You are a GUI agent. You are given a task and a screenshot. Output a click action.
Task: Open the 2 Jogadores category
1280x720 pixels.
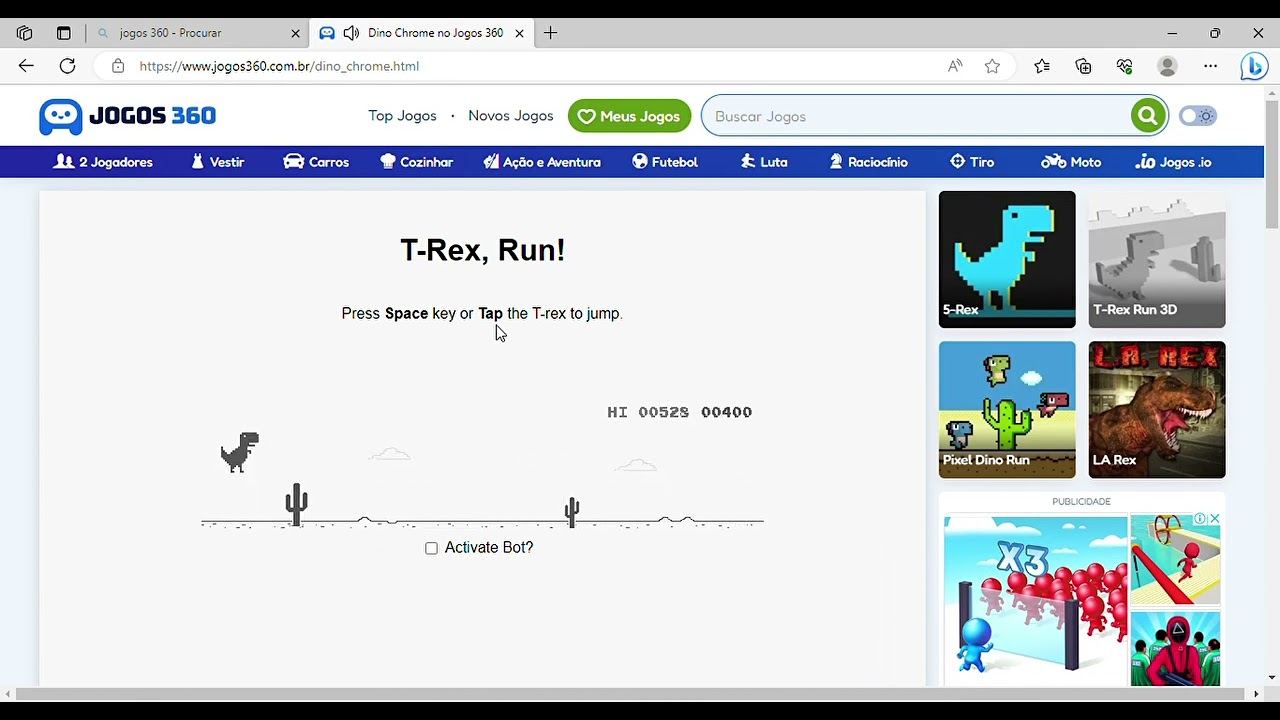[x=103, y=162]
